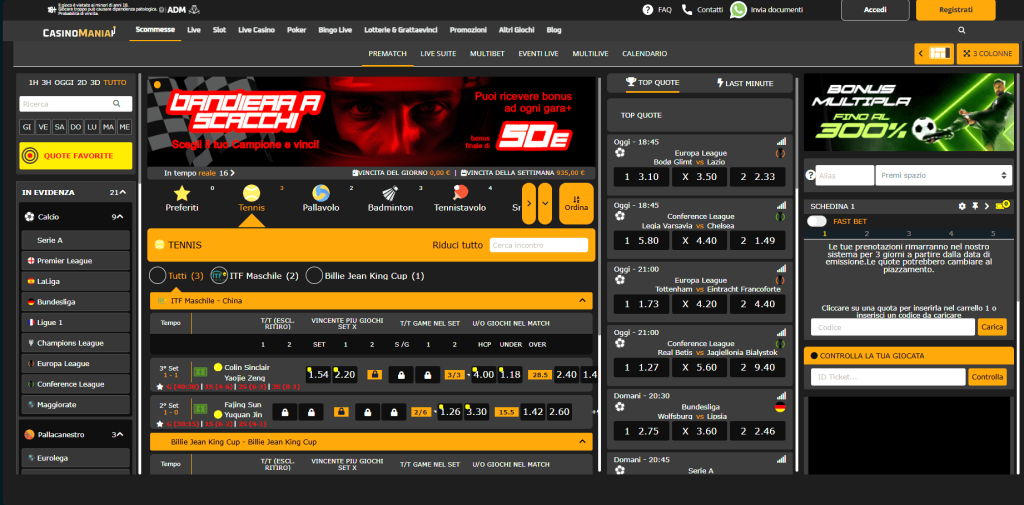Open the Live Casino menu item
This screenshot has height=505, width=1024.
[256, 30]
